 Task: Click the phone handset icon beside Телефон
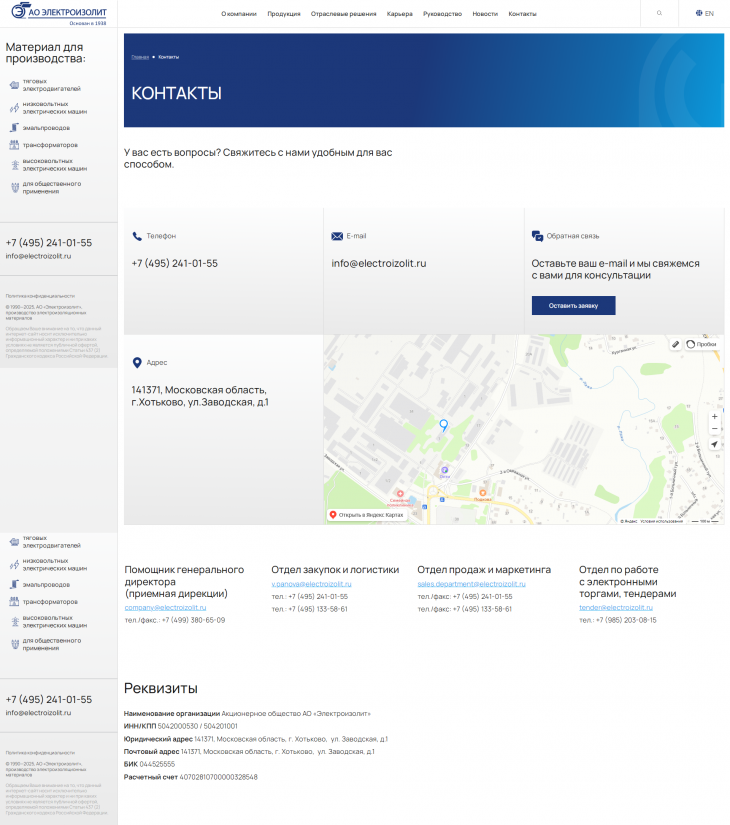(137, 236)
